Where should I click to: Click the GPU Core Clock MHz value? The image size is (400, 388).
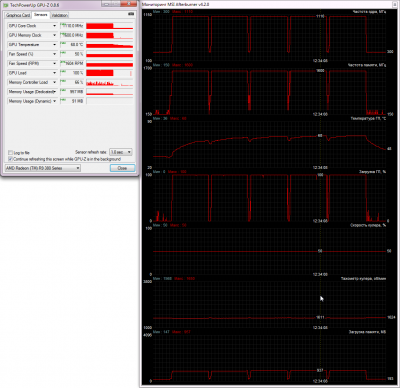point(72,26)
